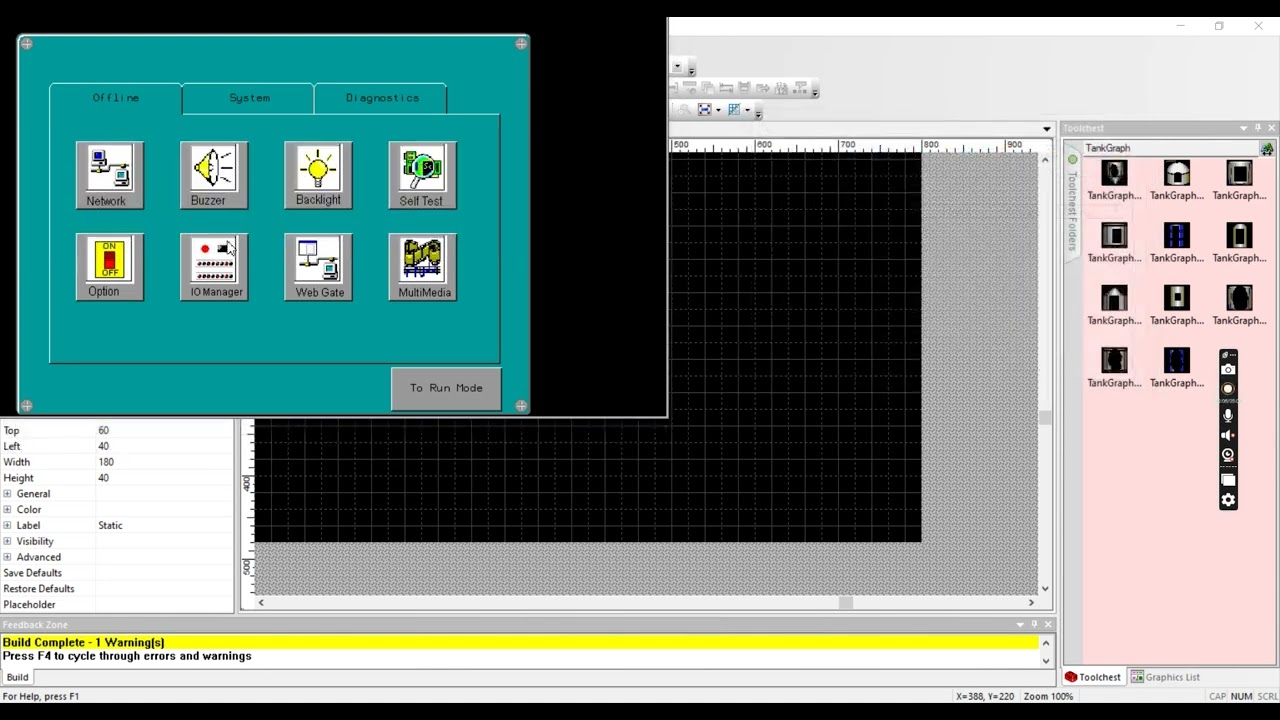Click Restore Defaults in properties

[x=39, y=589]
